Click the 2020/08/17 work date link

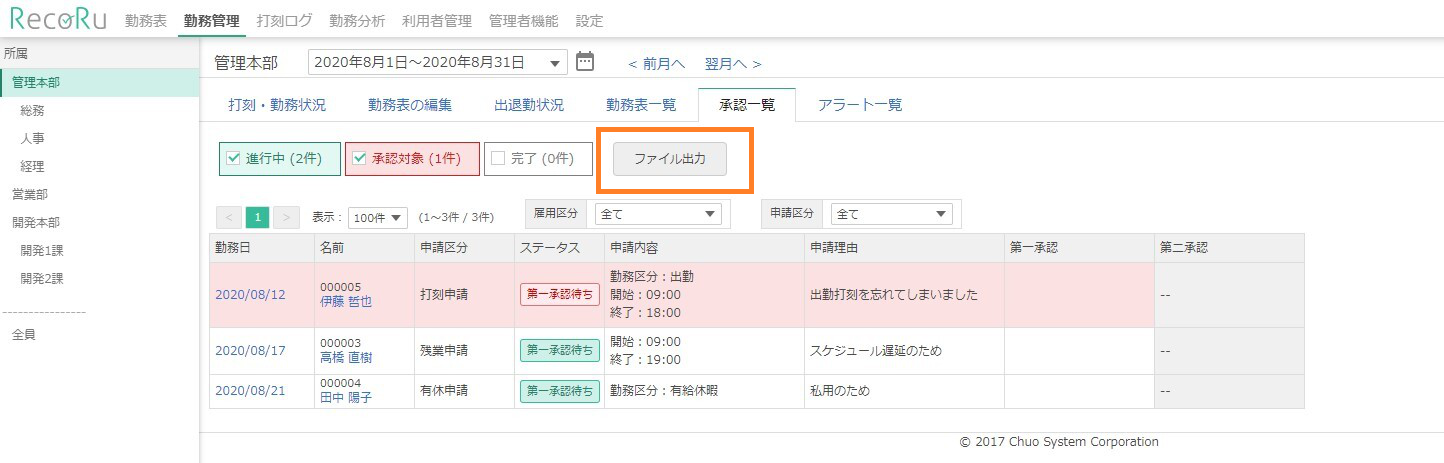coord(250,351)
